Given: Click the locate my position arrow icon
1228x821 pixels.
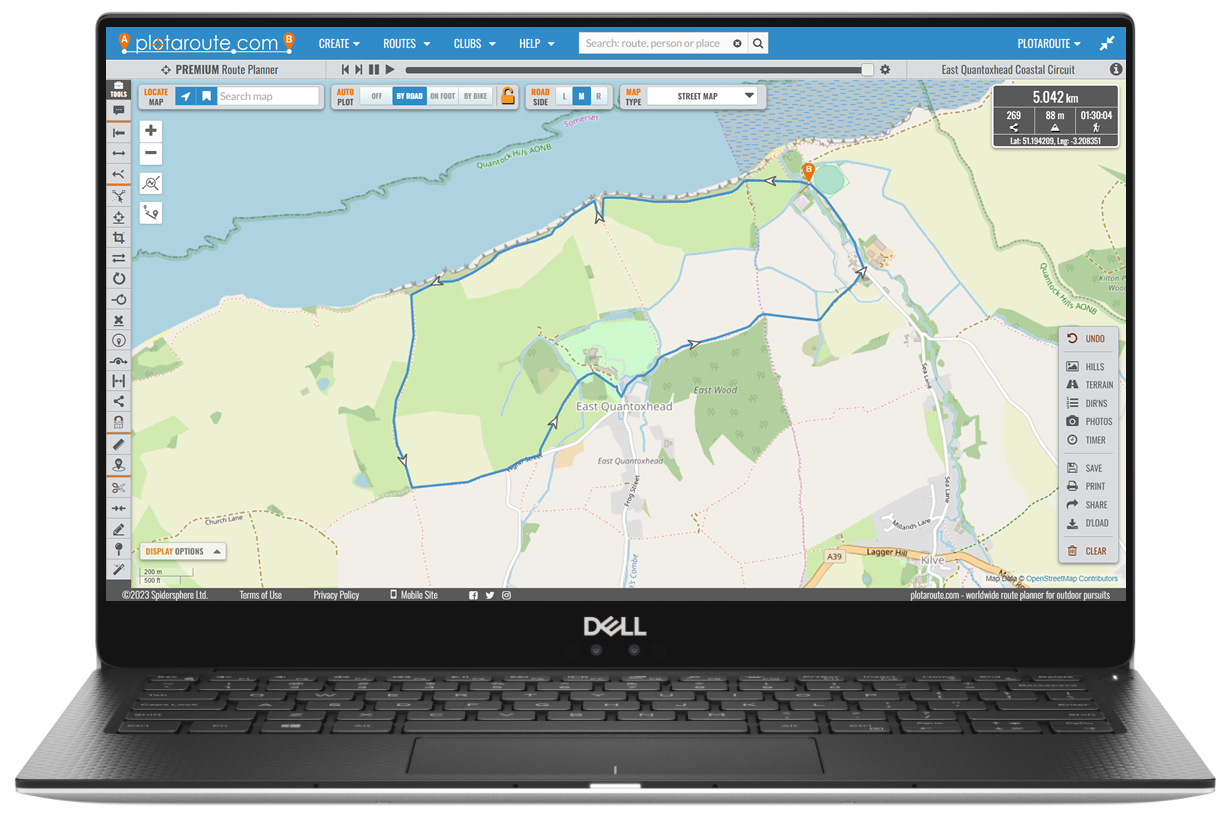Looking at the screenshot, I should click(x=184, y=96).
